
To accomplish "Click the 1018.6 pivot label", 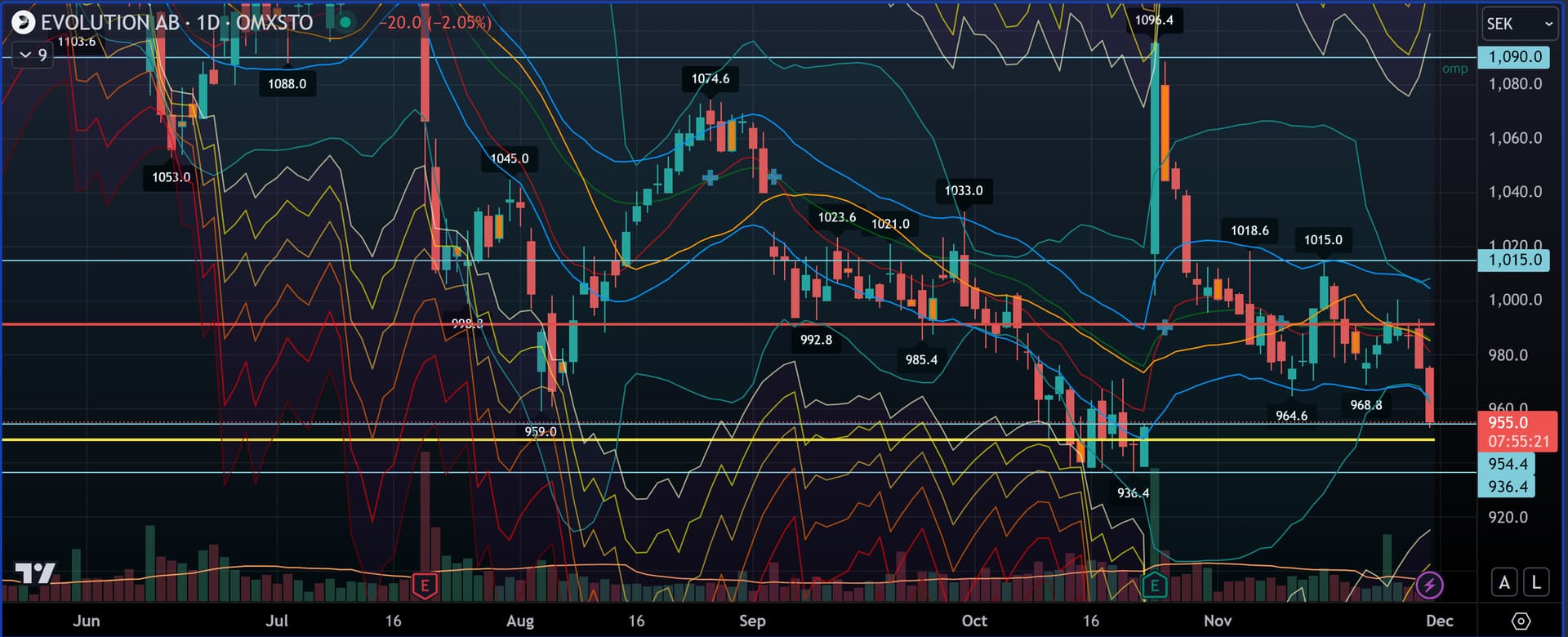I will pyautogui.click(x=1249, y=231).
